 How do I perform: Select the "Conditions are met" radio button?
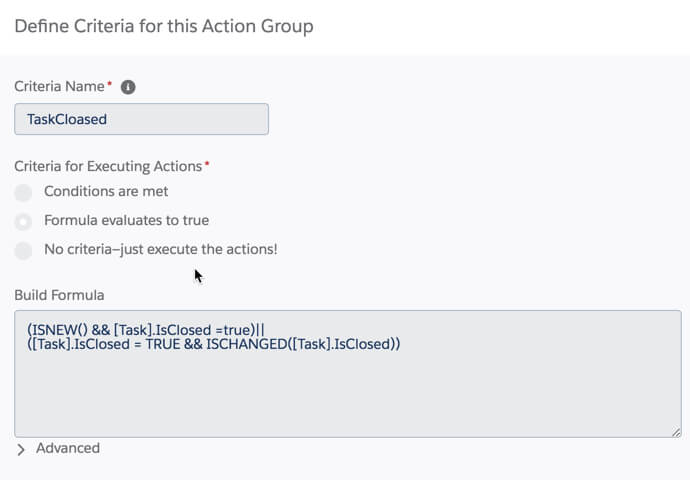tap(23, 192)
